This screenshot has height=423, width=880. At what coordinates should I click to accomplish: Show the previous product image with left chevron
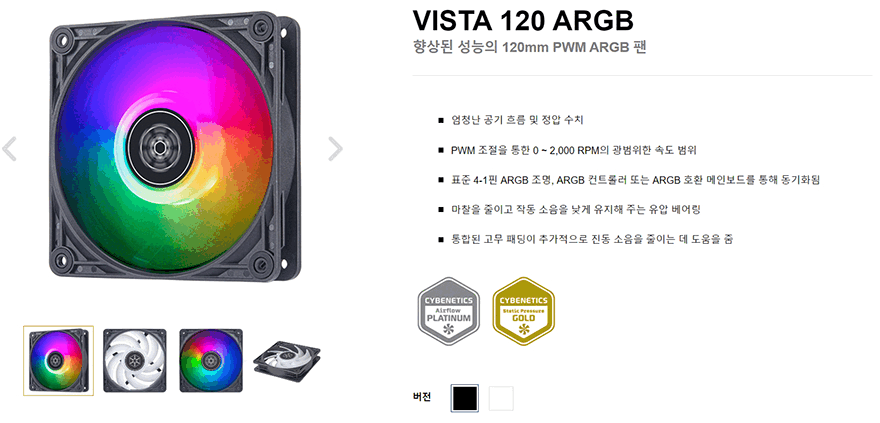[x=9, y=149]
